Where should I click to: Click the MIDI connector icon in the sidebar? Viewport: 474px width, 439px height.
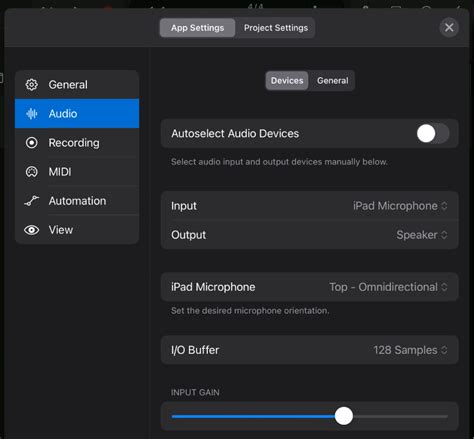coord(32,172)
